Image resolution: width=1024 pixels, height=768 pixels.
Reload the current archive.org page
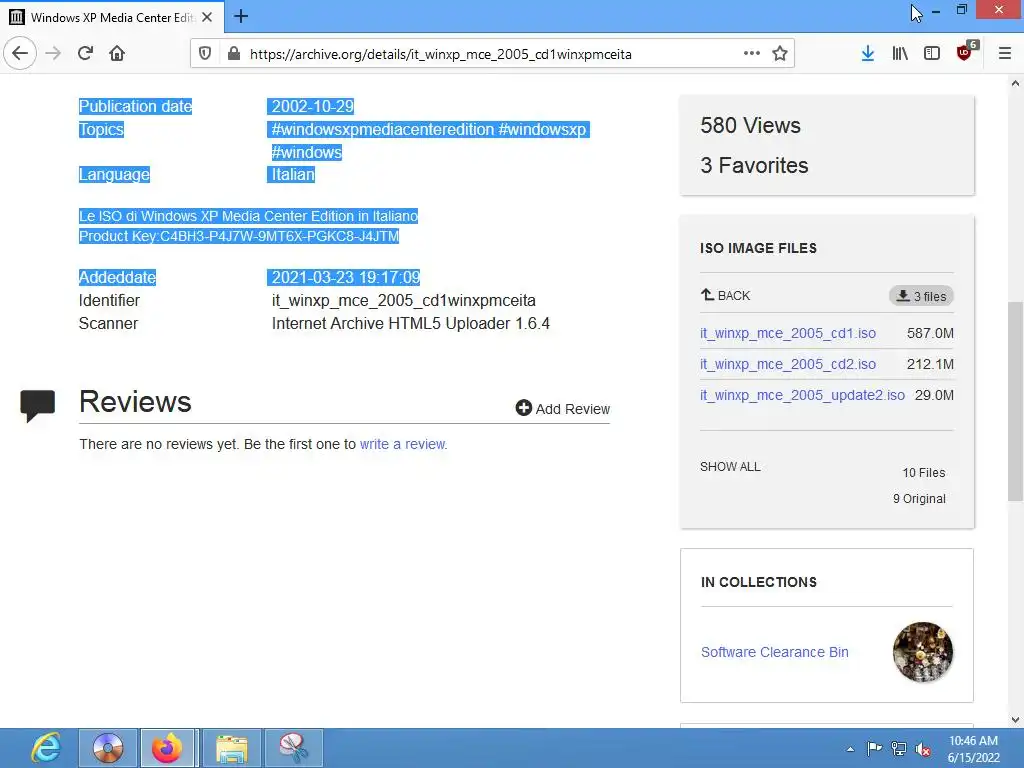(86, 54)
